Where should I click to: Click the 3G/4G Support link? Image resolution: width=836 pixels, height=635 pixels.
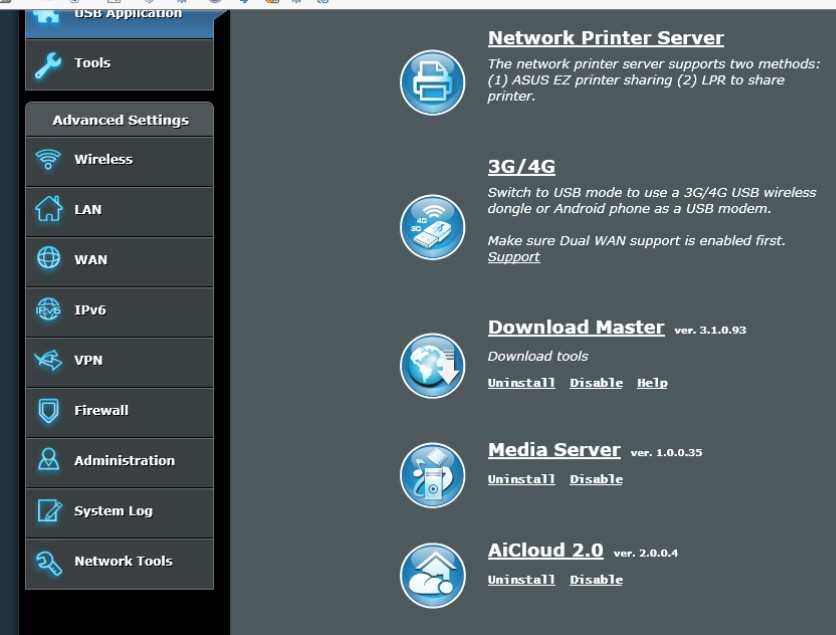[x=513, y=257]
